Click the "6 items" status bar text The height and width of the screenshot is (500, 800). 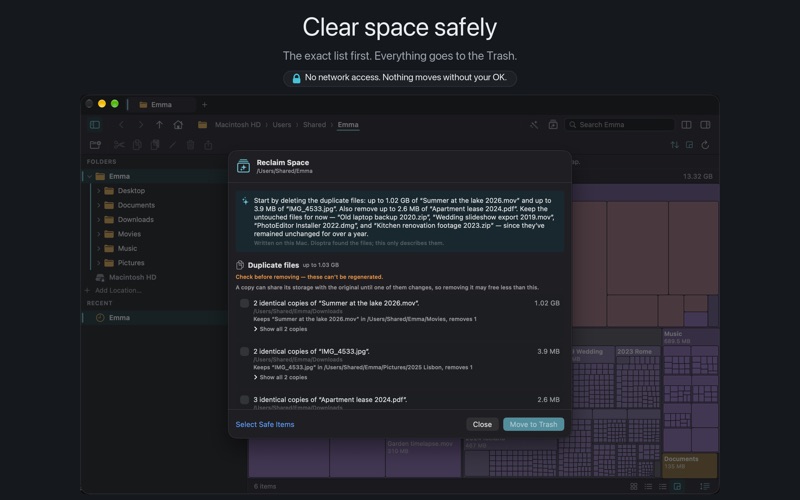click(x=265, y=486)
